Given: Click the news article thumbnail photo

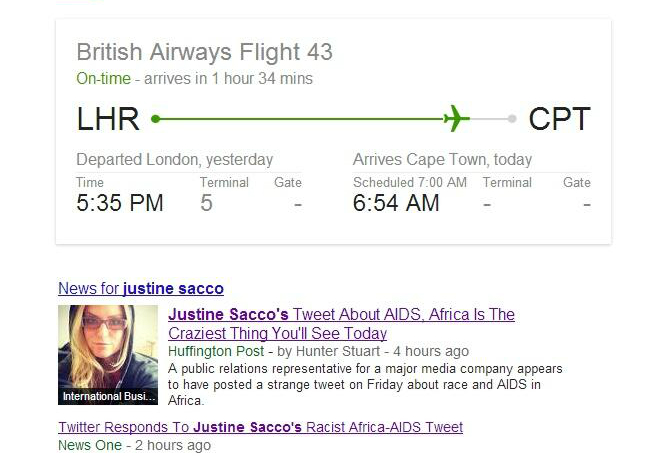Looking at the screenshot, I should (108, 347).
